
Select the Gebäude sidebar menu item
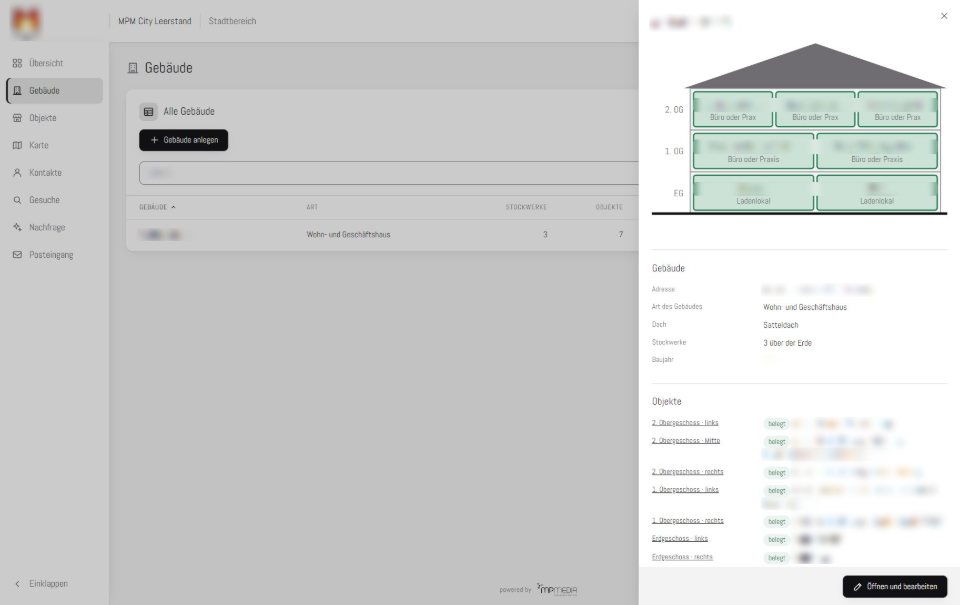tap(54, 91)
